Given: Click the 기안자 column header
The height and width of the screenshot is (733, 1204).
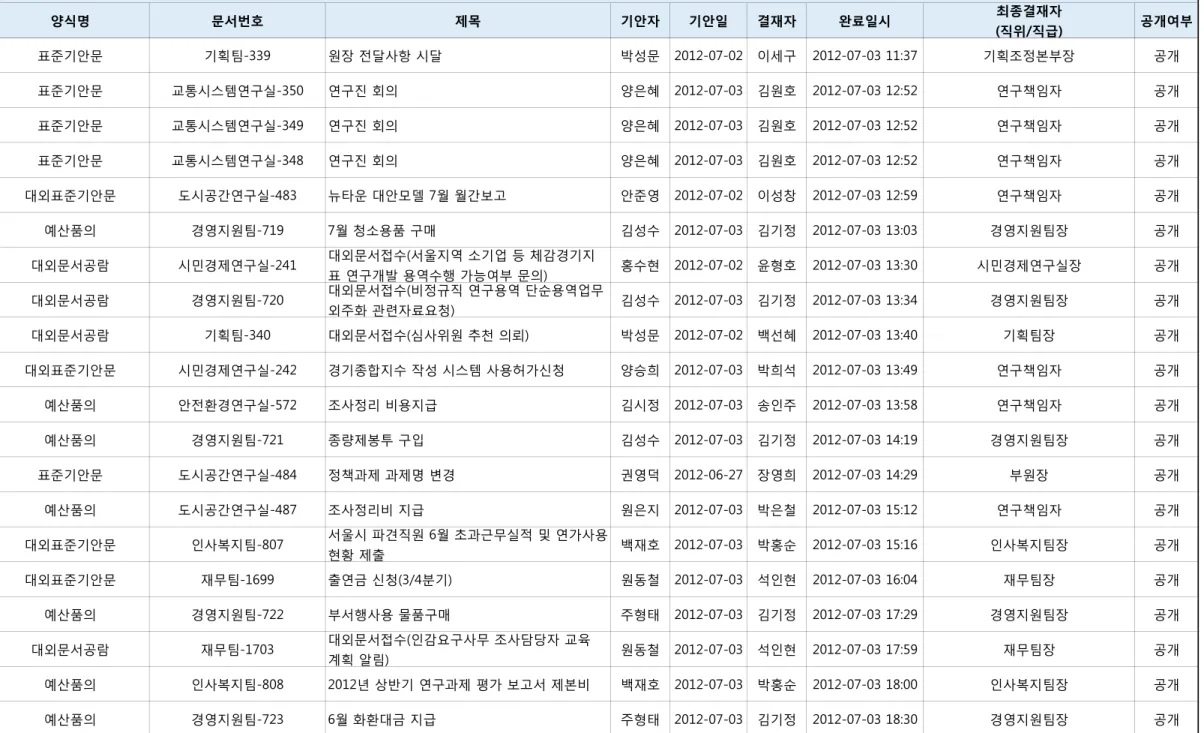Looking at the screenshot, I should (x=640, y=21).
